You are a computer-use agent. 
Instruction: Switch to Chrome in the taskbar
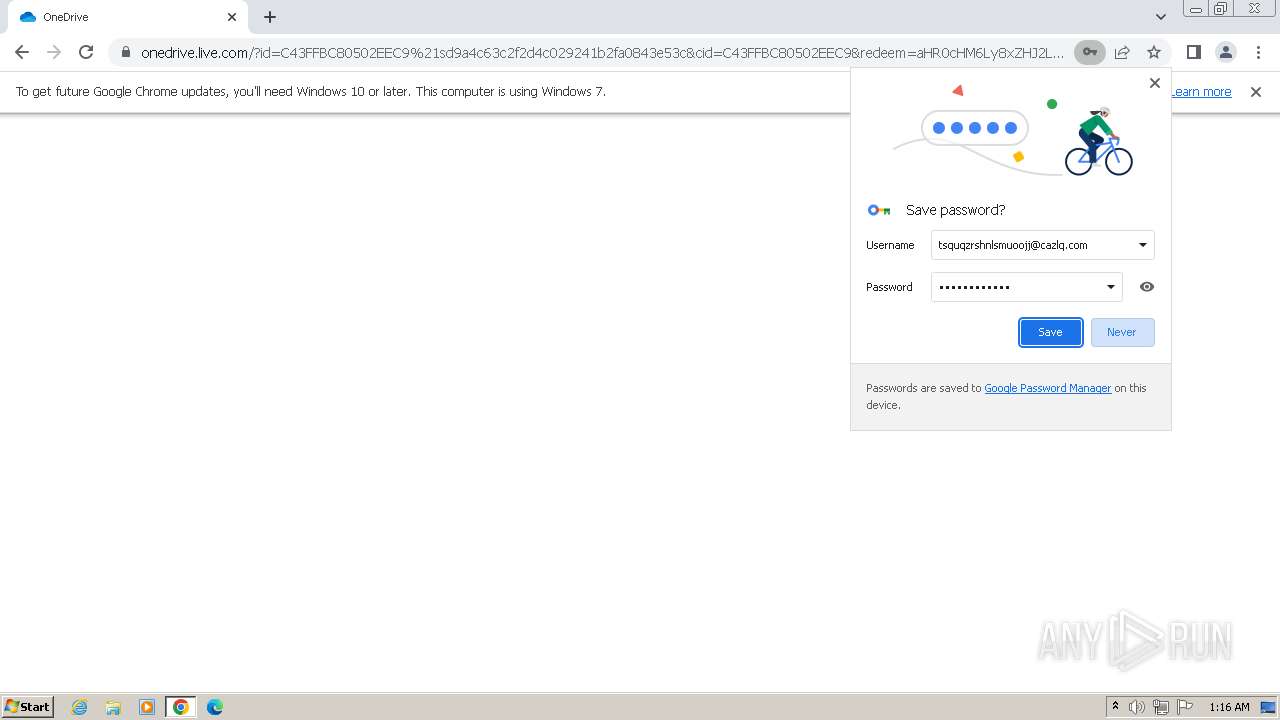181,707
